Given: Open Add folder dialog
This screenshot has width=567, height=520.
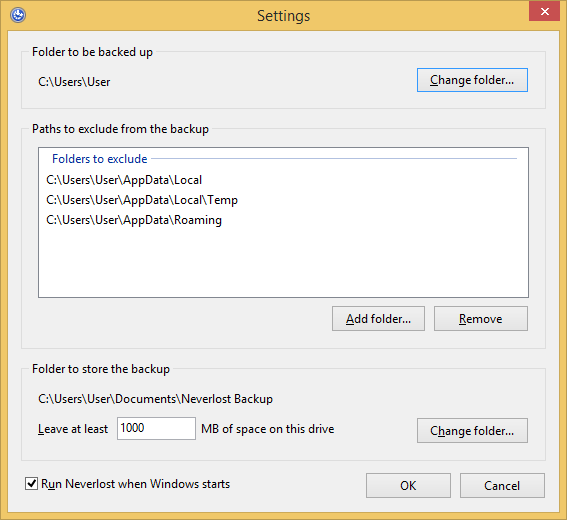Looking at the screenshot, I should point(378,319).
